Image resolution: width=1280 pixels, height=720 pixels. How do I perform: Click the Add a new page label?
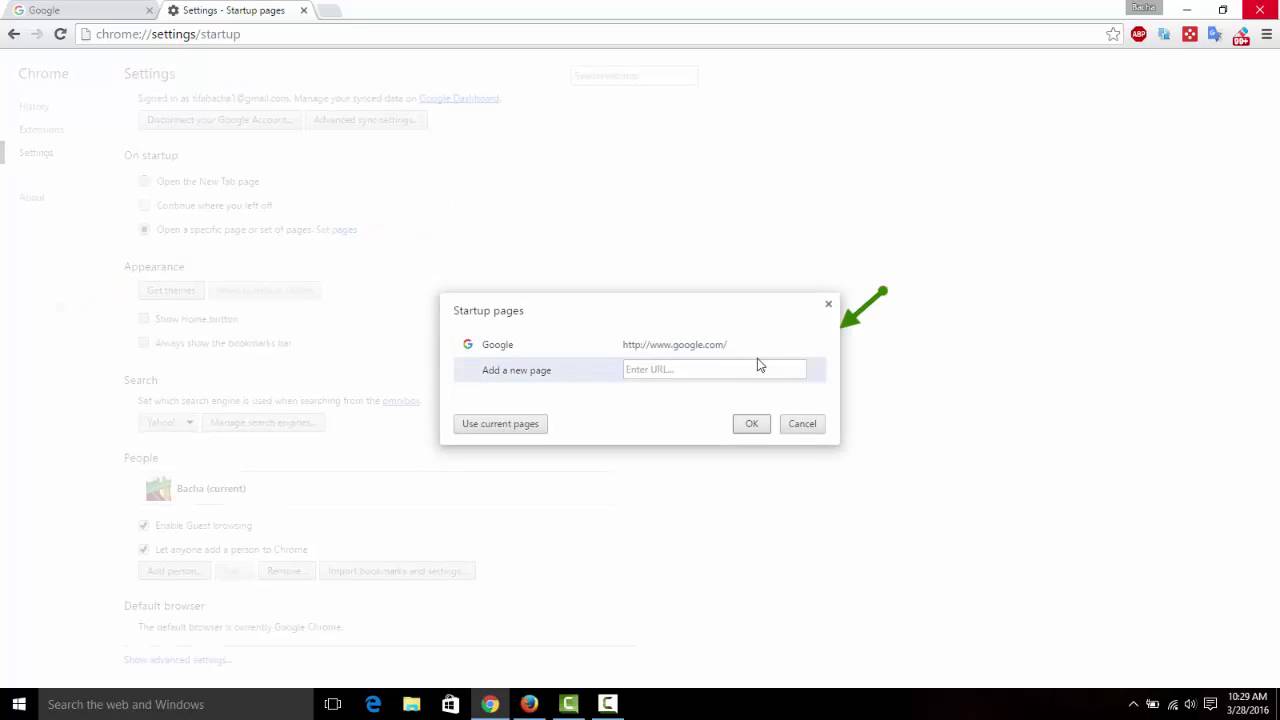point(516,370)
